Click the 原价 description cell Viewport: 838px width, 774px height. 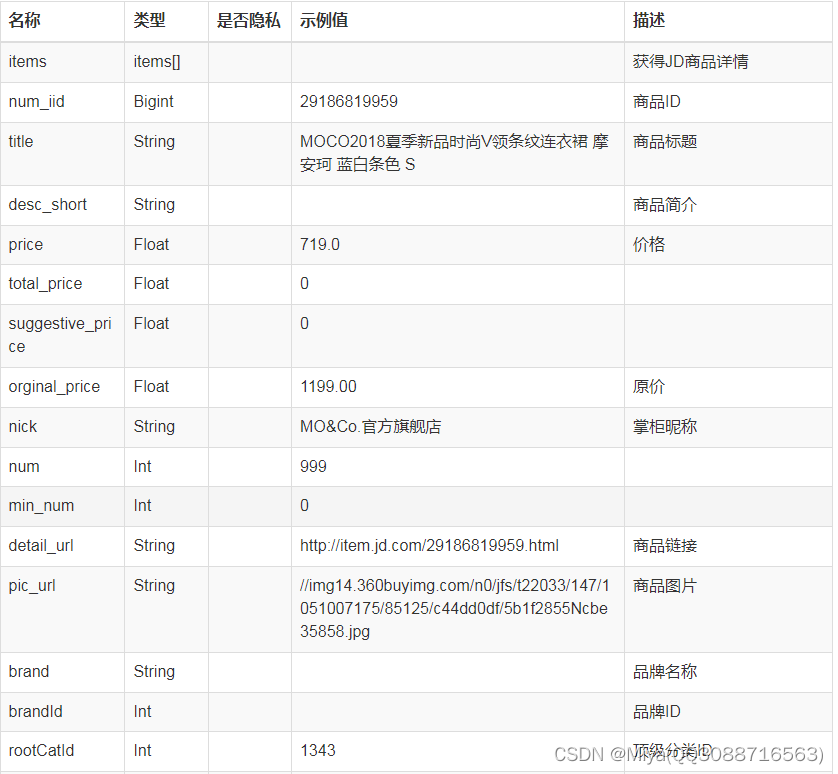point(649,387)
